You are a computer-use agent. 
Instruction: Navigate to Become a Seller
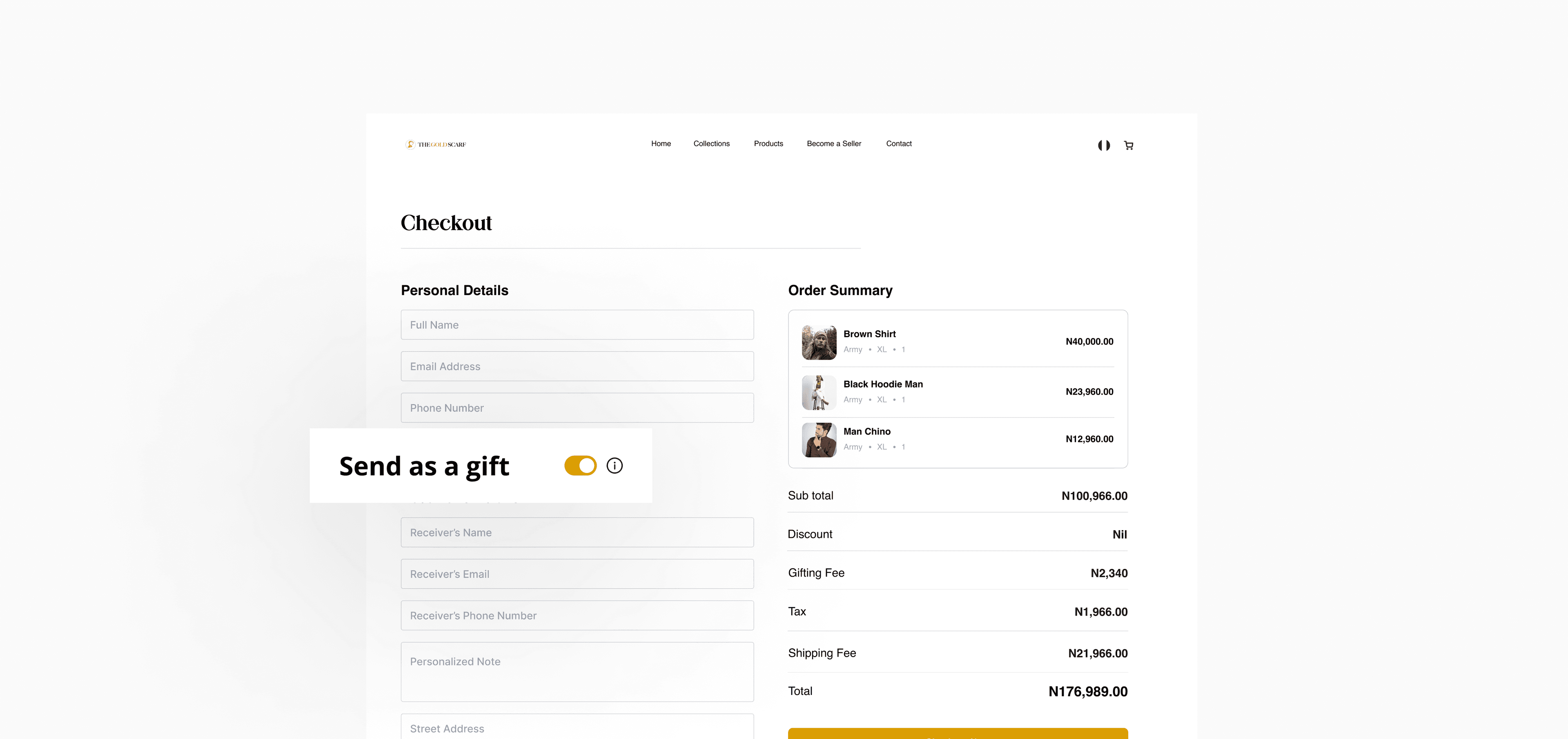click(834, 144)
